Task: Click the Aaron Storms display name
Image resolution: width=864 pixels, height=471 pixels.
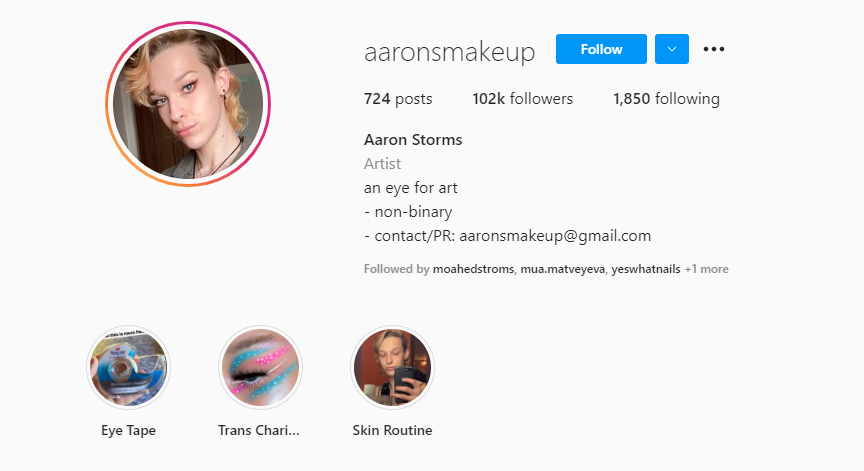Action: tap(413, 140)
